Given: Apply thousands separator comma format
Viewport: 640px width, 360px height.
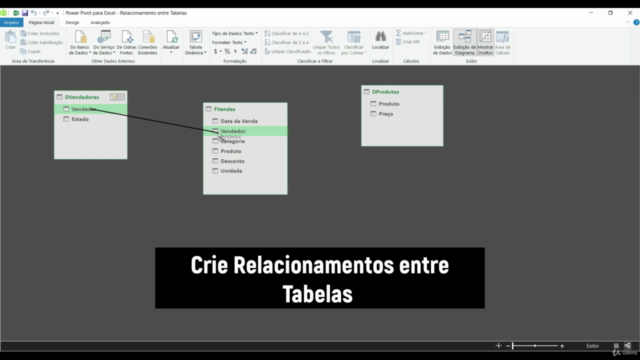Looking at the screenshot, I should pyautogui.click(x=236, y=51).
